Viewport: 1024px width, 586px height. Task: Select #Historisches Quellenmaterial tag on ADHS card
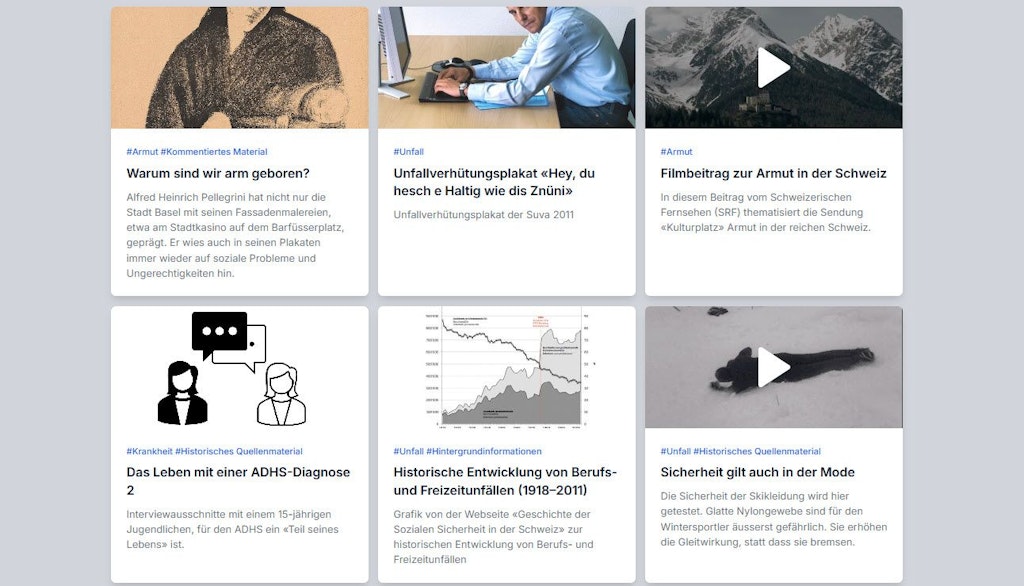239,451
